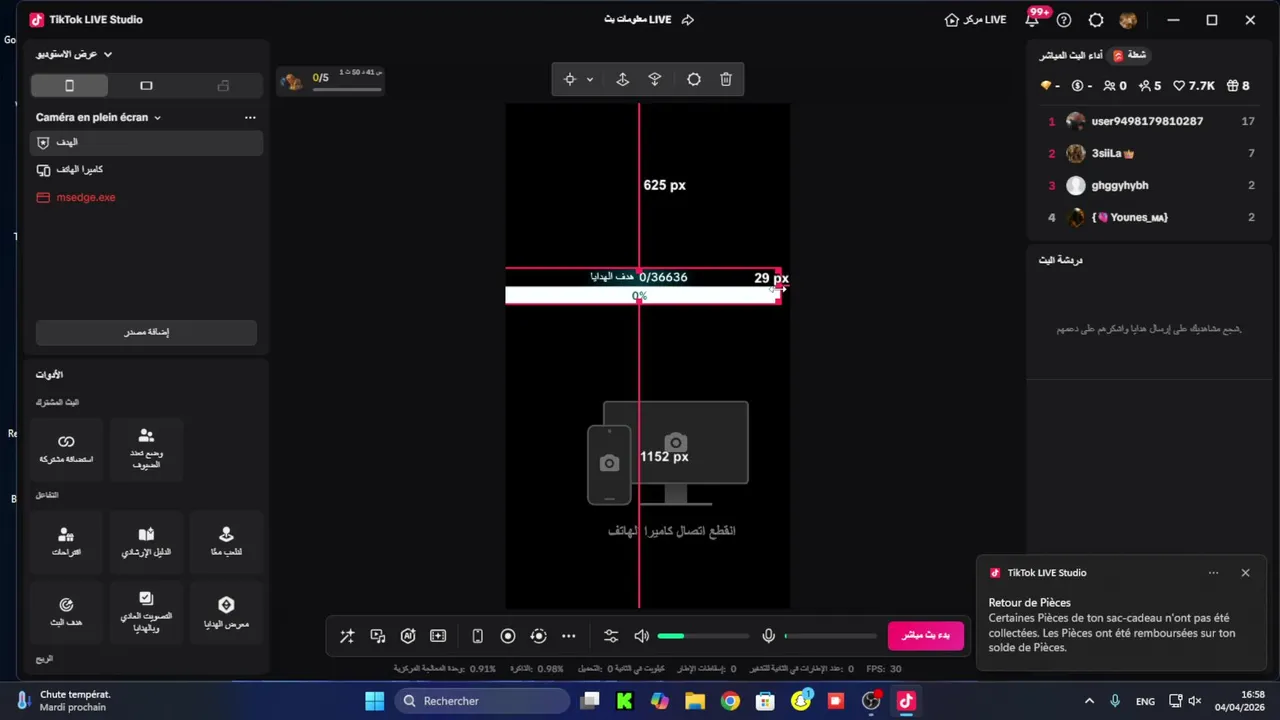Image resolution: width=1280 pixels, height=720 pixels.
Task: Click the gift box count 8
Action: (1238, 86)
